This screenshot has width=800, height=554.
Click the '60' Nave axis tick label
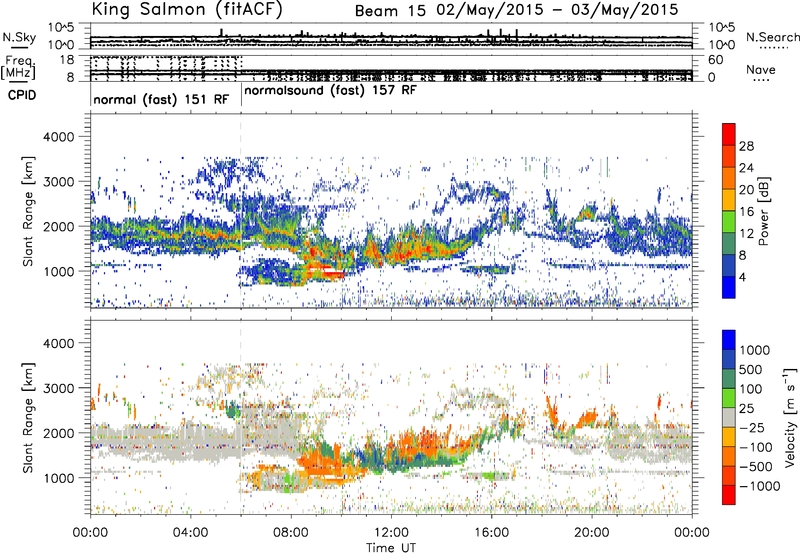[715, 60]
